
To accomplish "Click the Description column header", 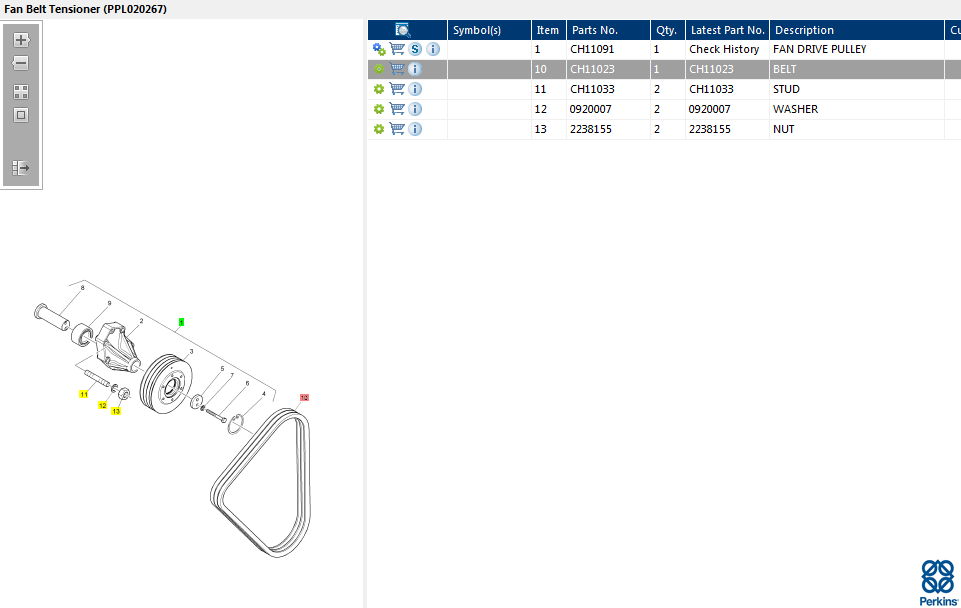I will point(804,30).
